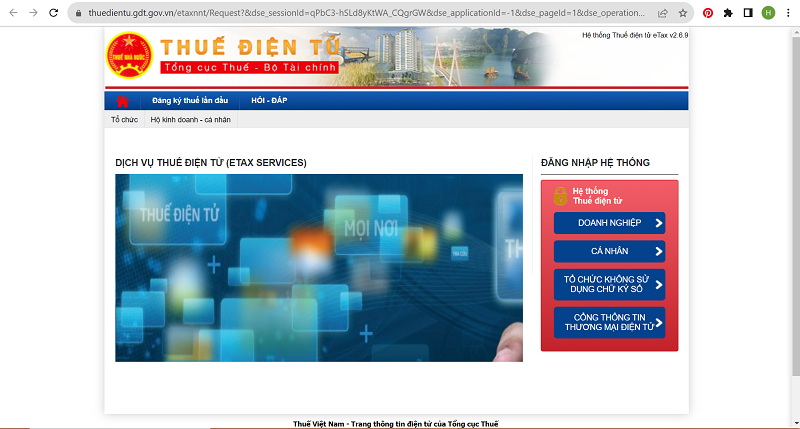Bookmark this page with star icon

click(x=683, y=13)
